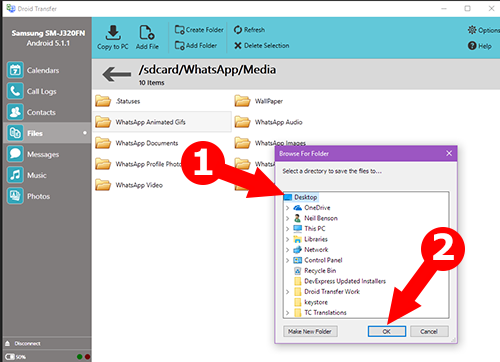
Task: Cancel the folder browse dialog
Action: (429, 331)
